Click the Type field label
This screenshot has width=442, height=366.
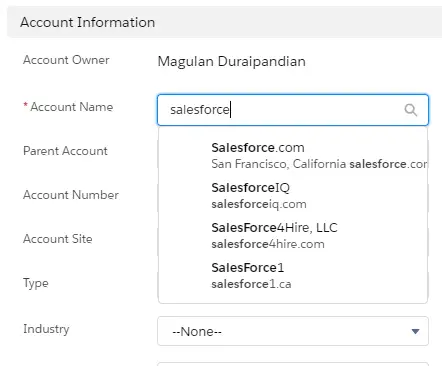(36, 283)
